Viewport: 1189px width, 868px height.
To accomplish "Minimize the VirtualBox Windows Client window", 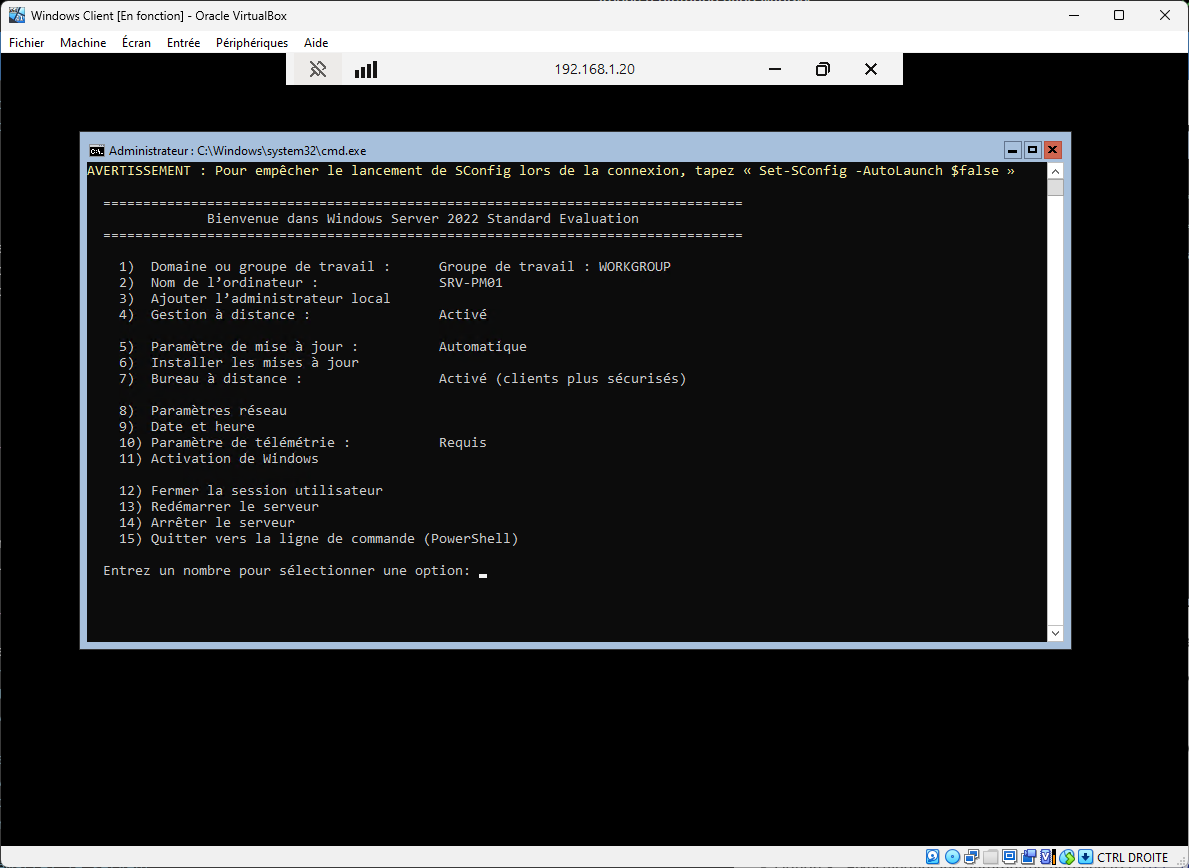I will [x=1073, y=15].
